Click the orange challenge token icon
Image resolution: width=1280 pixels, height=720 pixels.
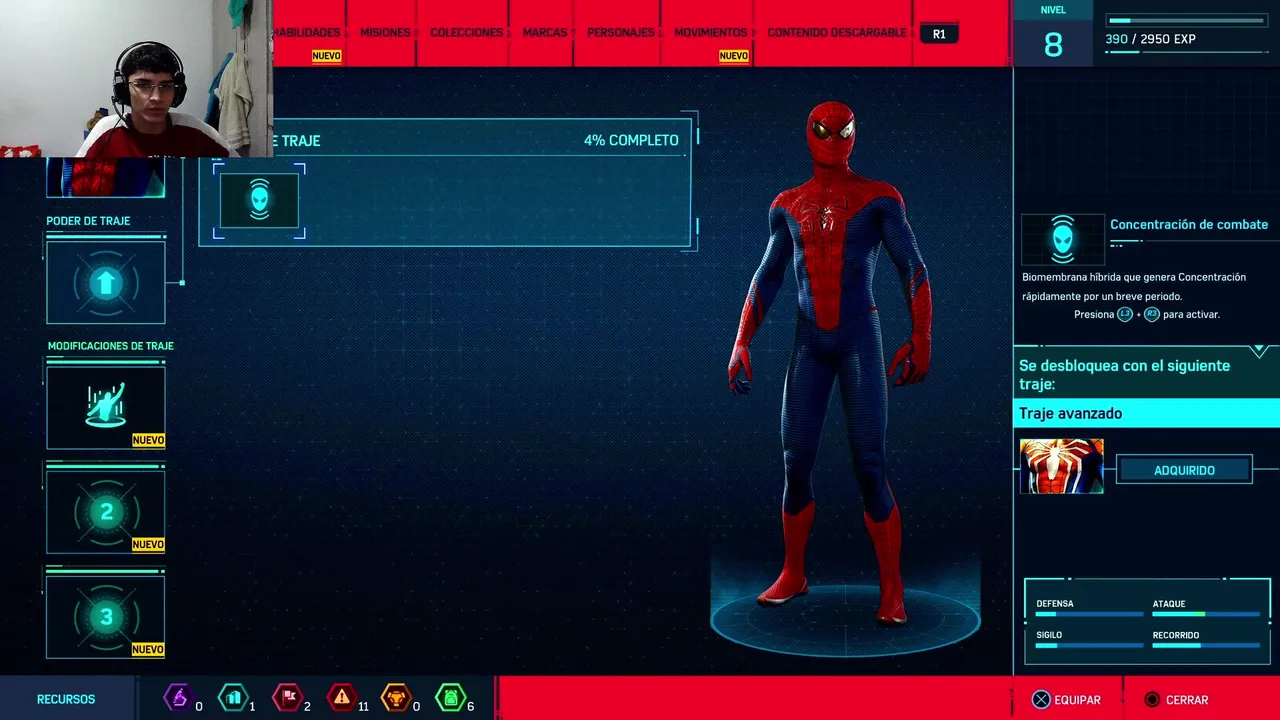click(x=396, y=697)
